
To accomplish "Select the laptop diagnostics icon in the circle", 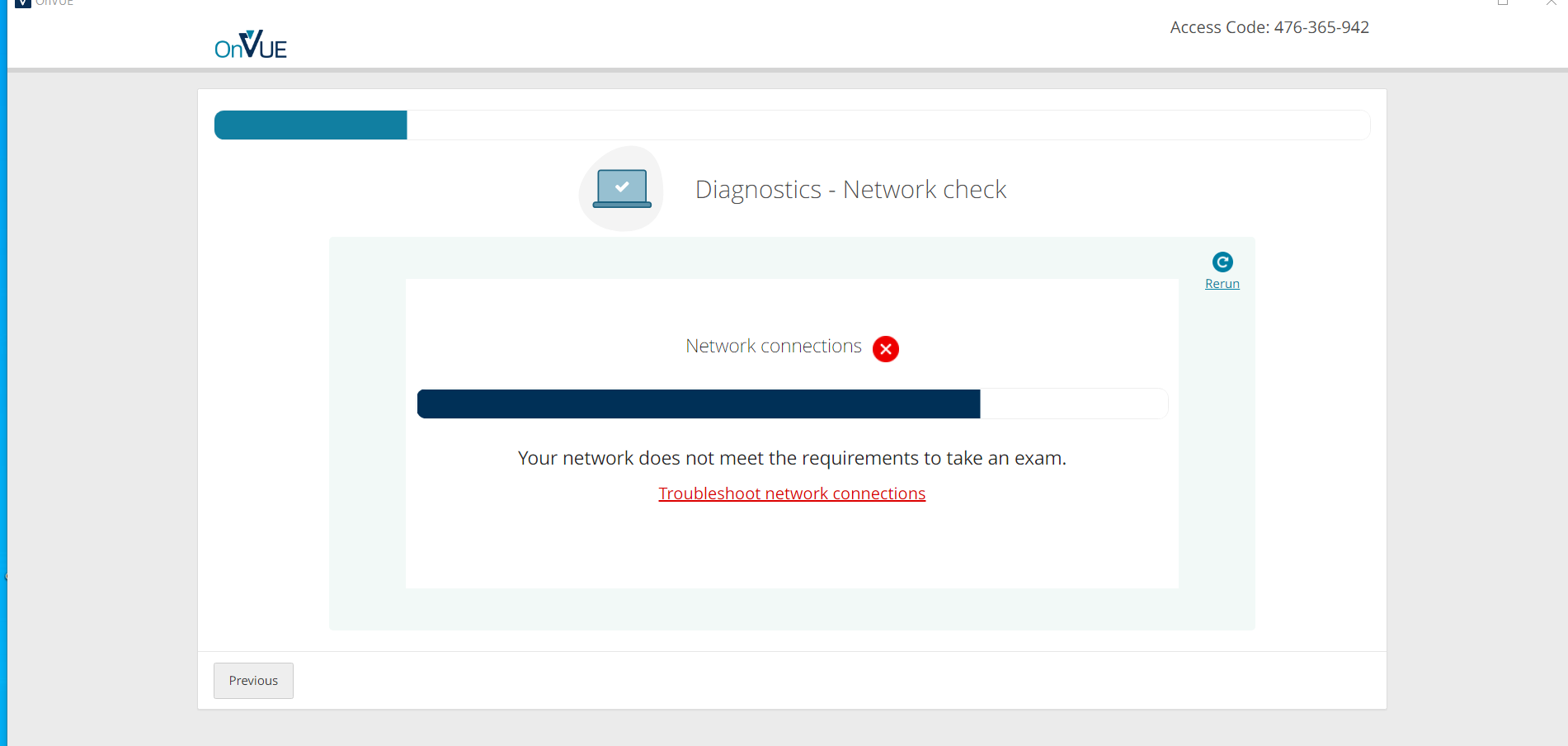I will click(621, 189).
